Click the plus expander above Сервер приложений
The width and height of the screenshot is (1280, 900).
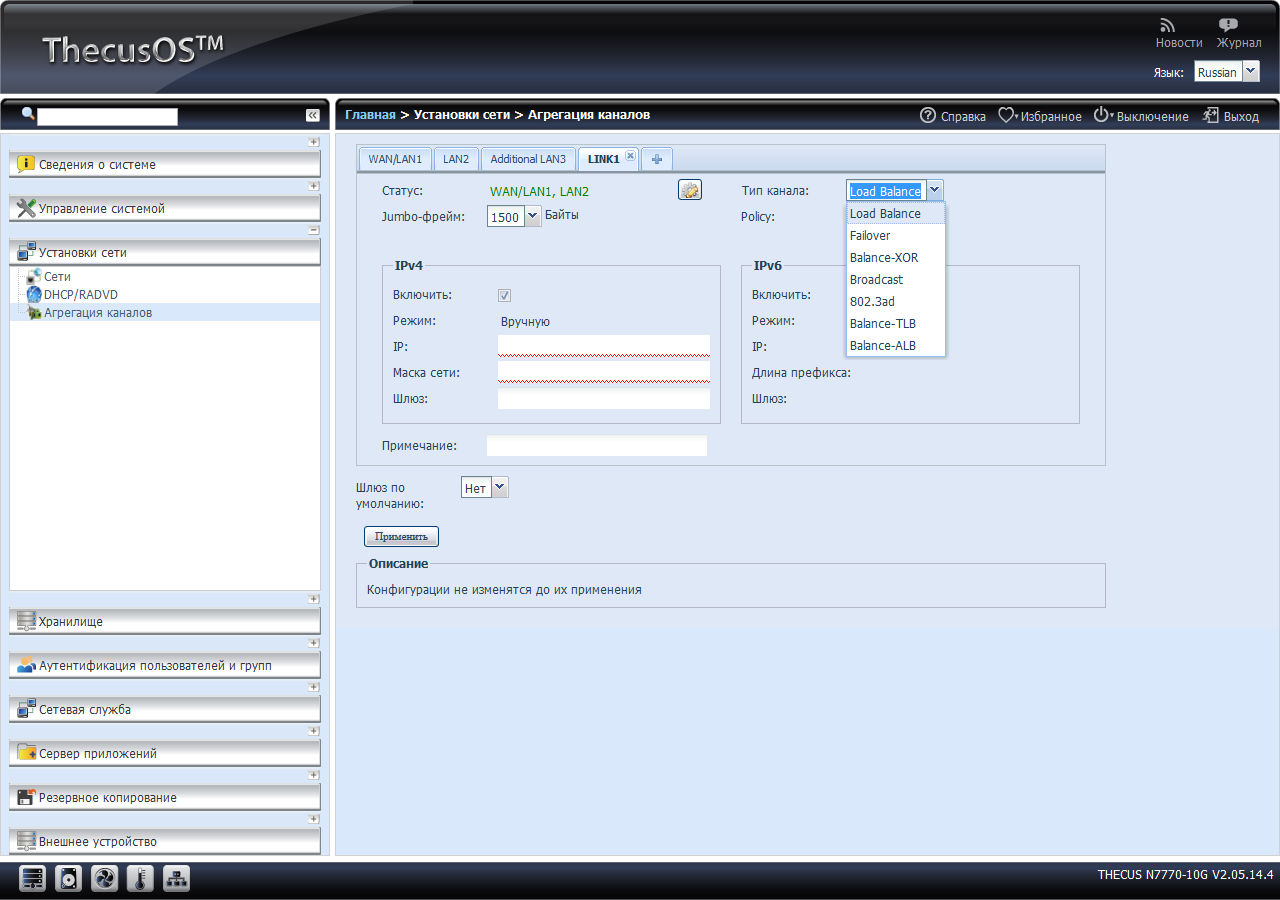314,731
